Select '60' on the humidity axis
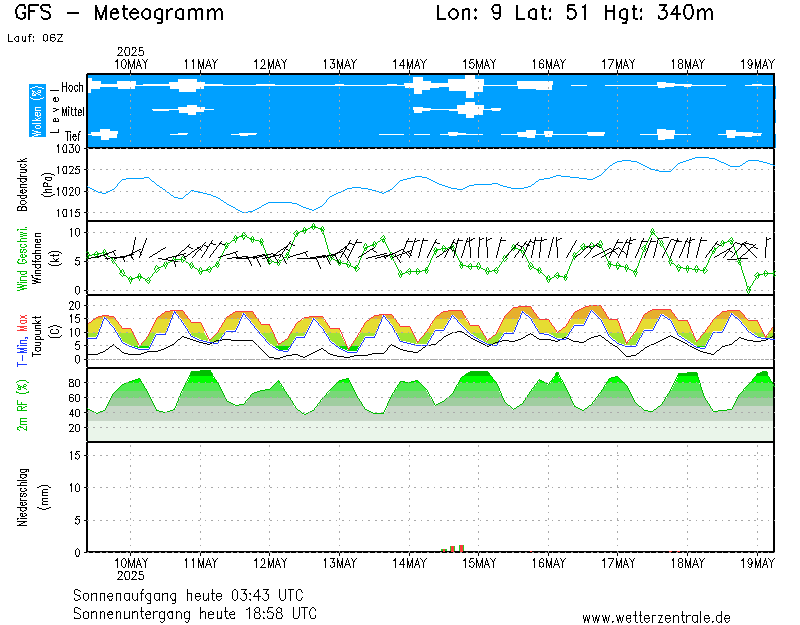This screenshot has height=625, width=800. (74, 398)
